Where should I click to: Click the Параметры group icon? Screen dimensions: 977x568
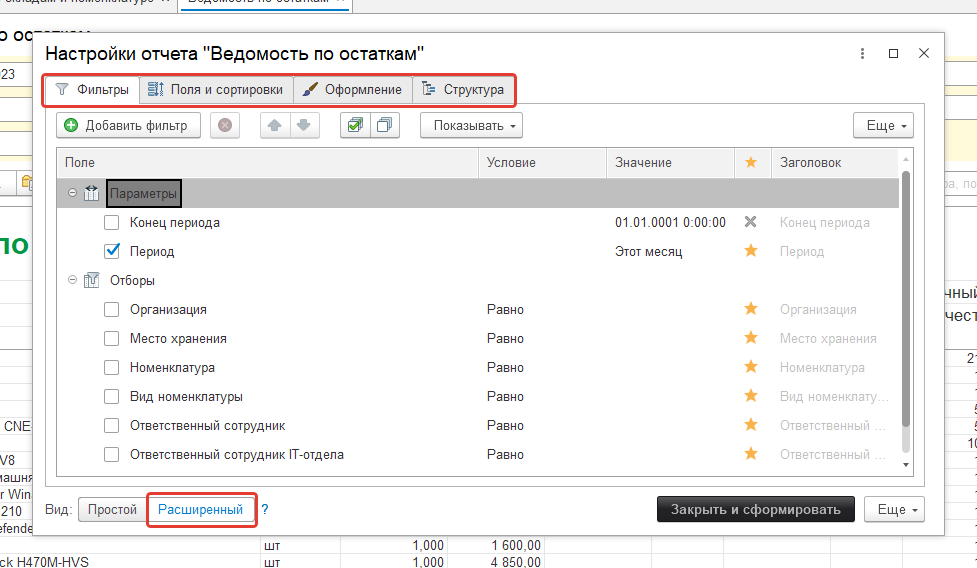(x=92, y=193)
